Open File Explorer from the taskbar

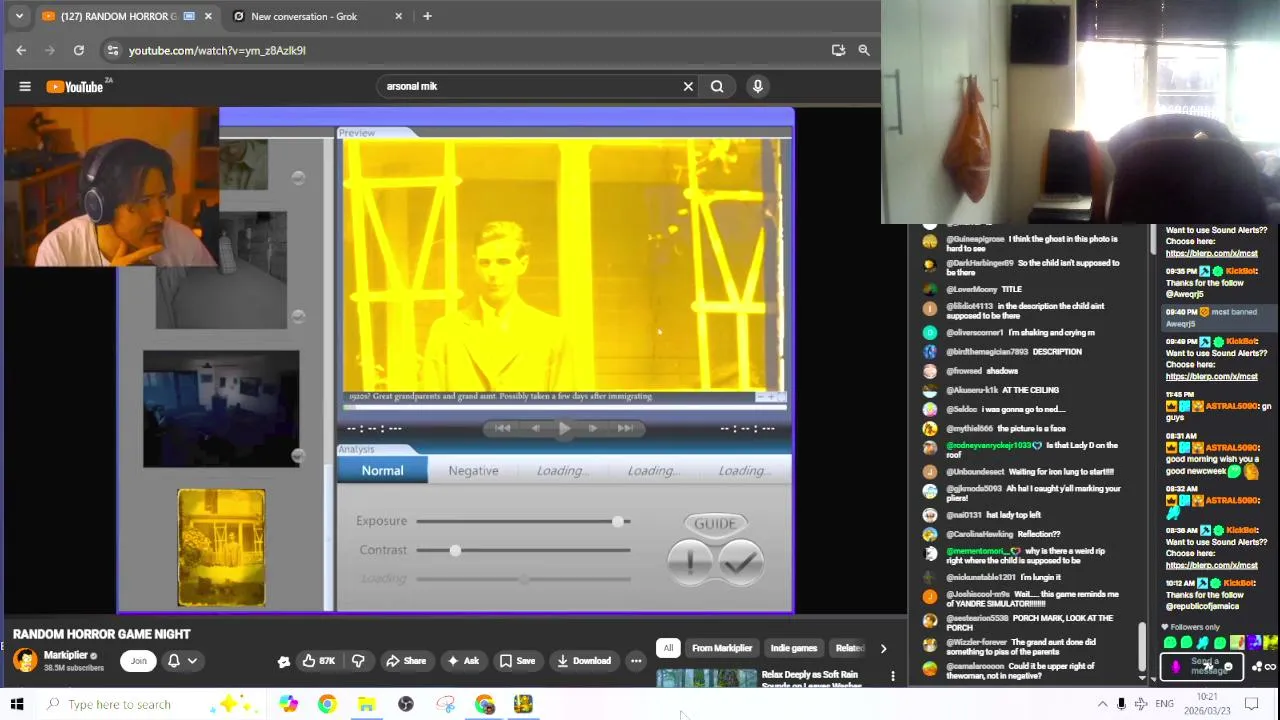[366, 704]
